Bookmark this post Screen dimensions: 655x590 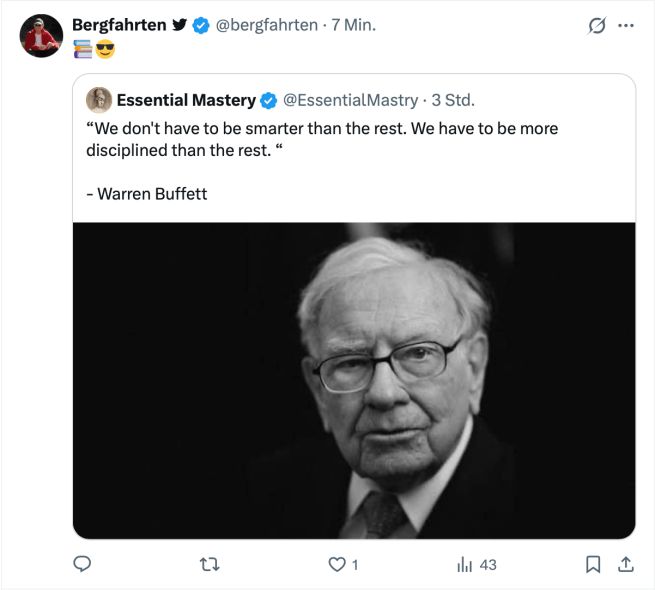(x=593, y=565)
